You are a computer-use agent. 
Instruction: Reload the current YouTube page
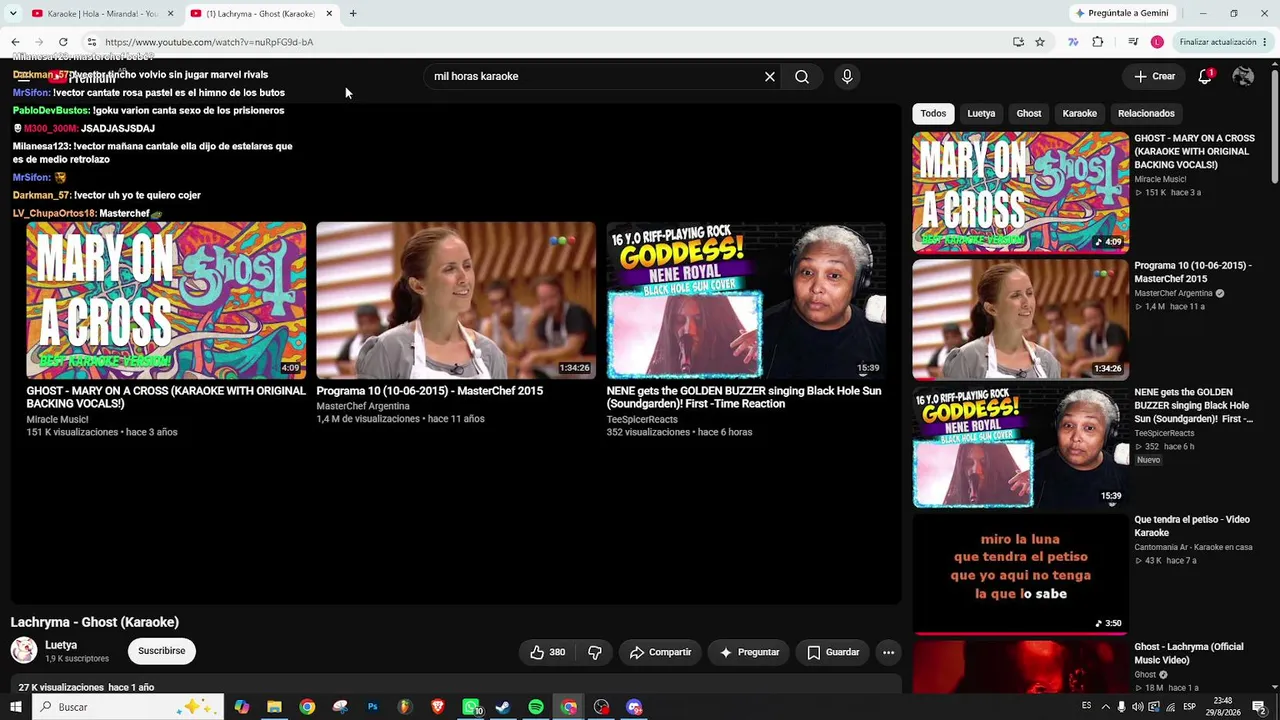coord(63,42)
